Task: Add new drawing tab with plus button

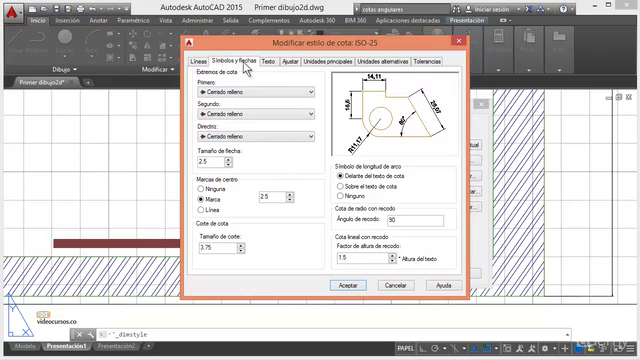Action: pos(88,82)
